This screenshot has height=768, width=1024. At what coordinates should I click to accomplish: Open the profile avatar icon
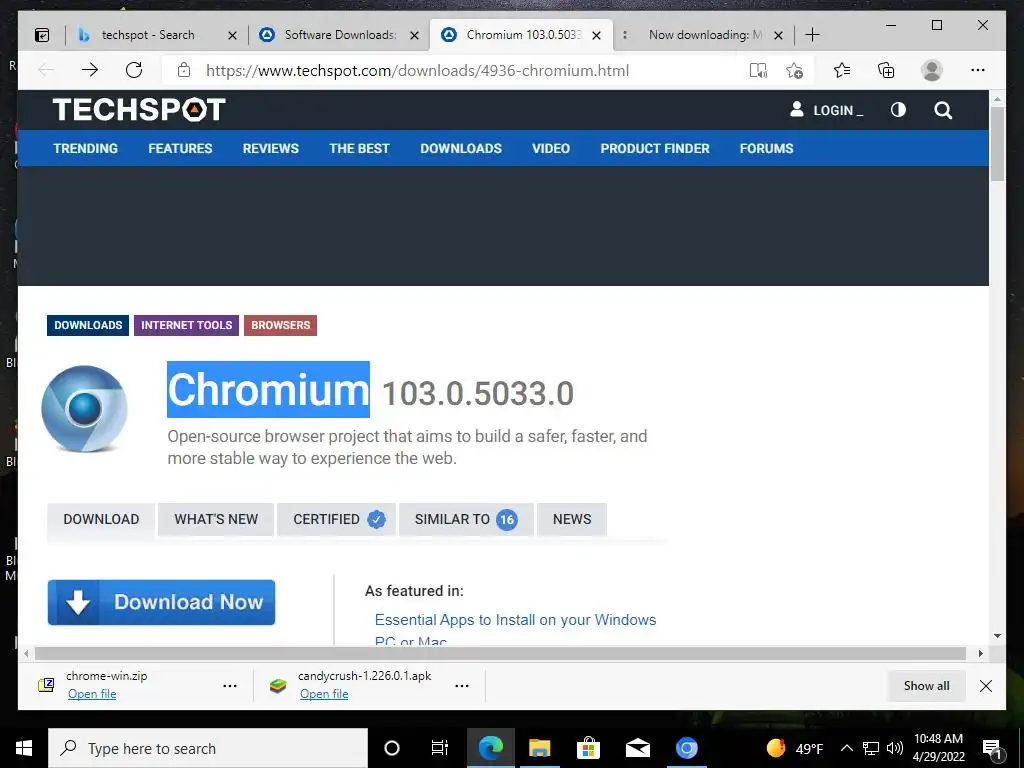[932, 70]
